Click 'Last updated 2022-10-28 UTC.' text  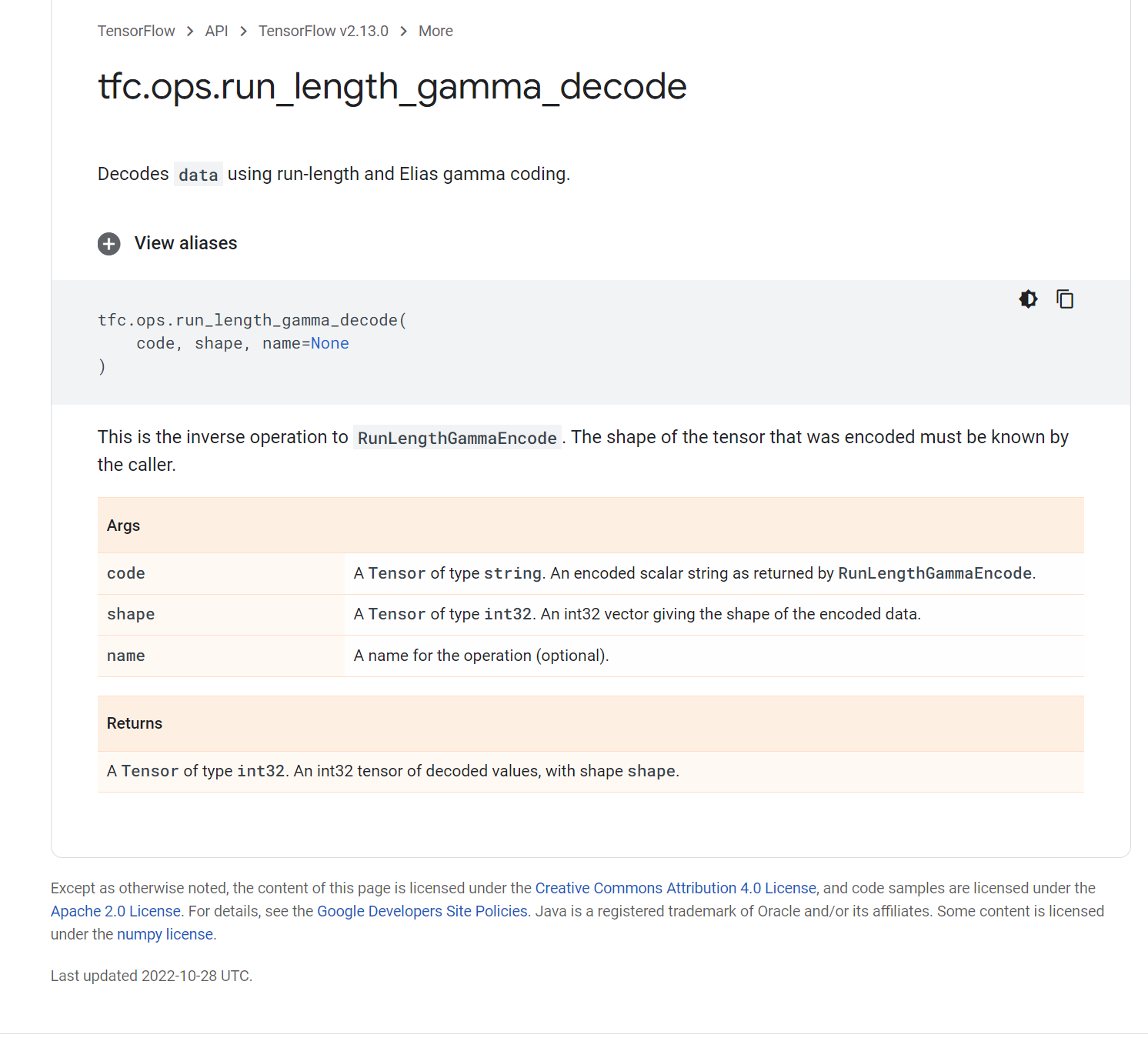pyautogui.click(x=152, y=976)
